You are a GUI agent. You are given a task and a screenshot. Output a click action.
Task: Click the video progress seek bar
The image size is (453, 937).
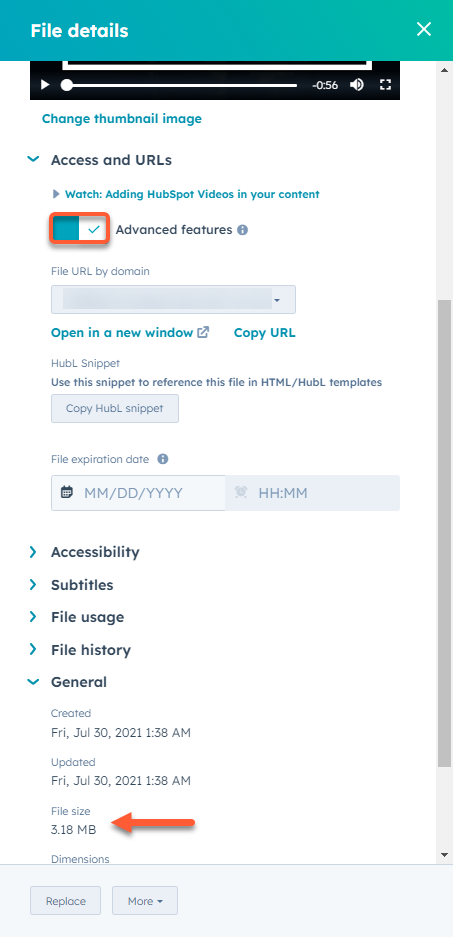click(x=179, y=85)
